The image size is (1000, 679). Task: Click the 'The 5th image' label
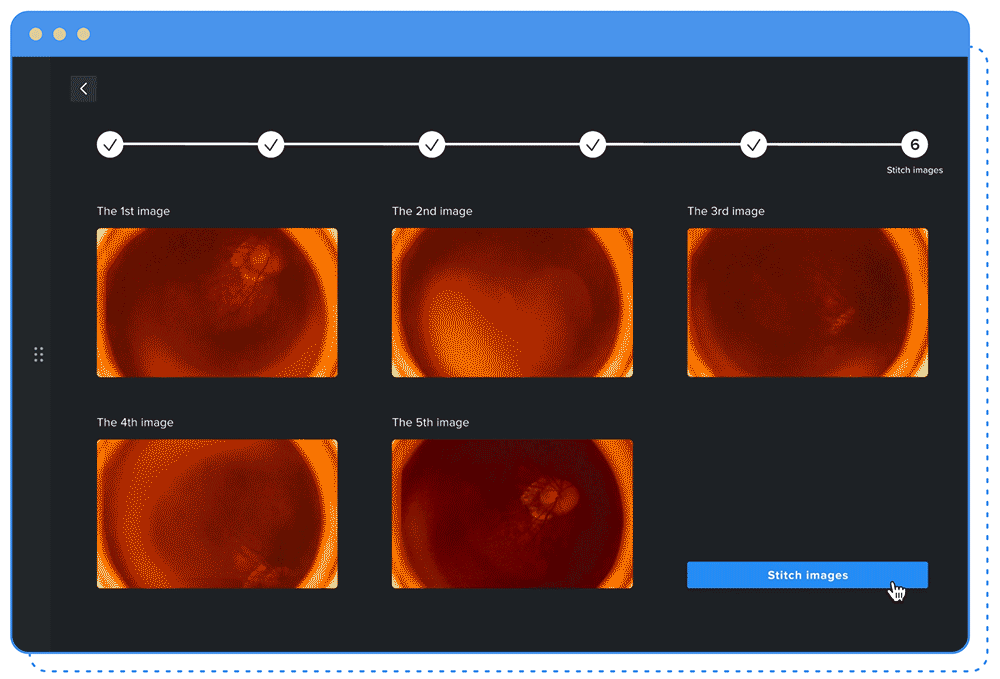click(430, 422)
